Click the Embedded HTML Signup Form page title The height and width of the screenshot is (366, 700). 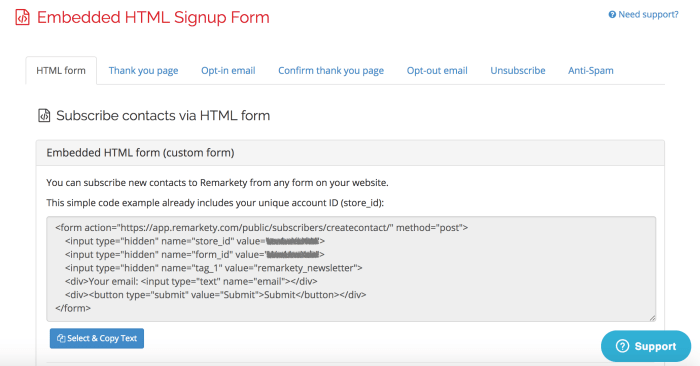click(153, 17)
